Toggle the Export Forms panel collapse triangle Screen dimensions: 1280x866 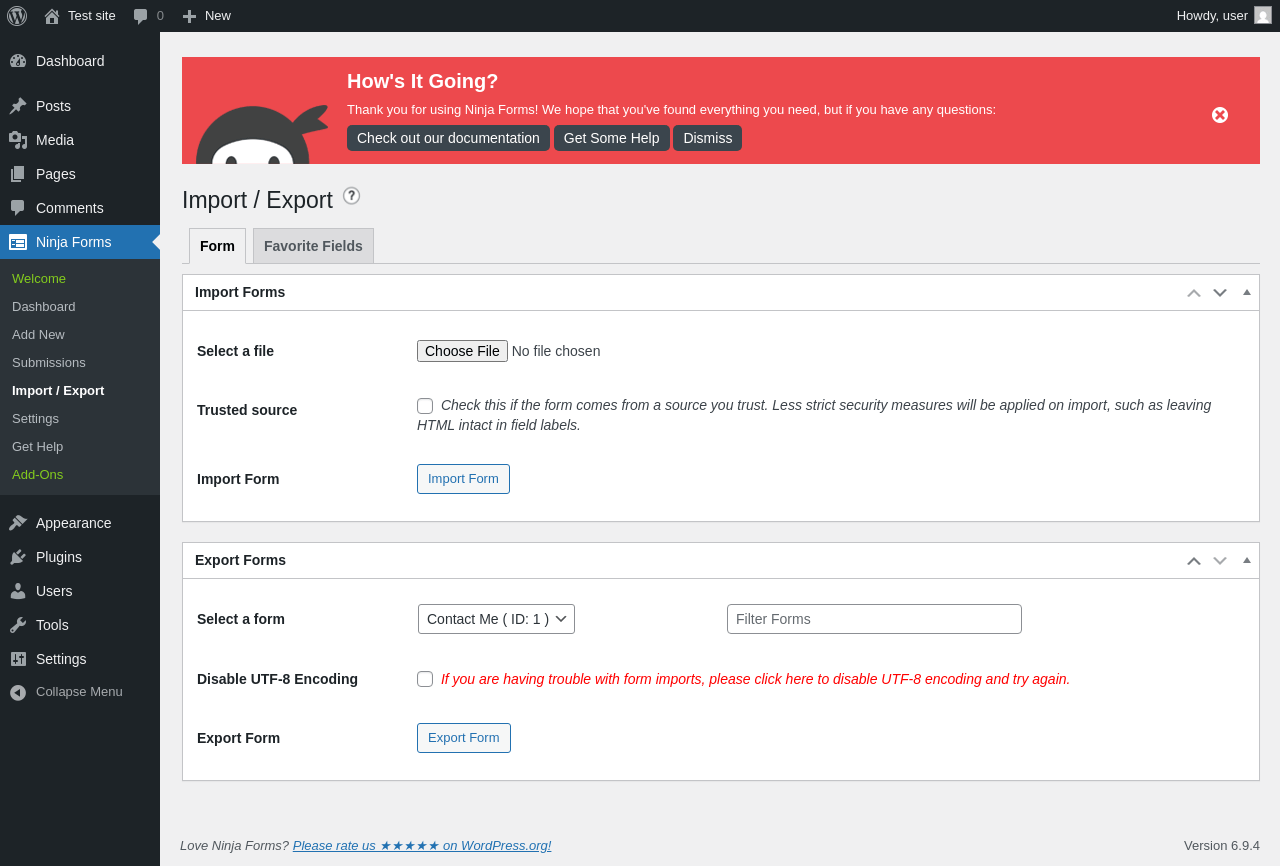(x=1247, y=560)
